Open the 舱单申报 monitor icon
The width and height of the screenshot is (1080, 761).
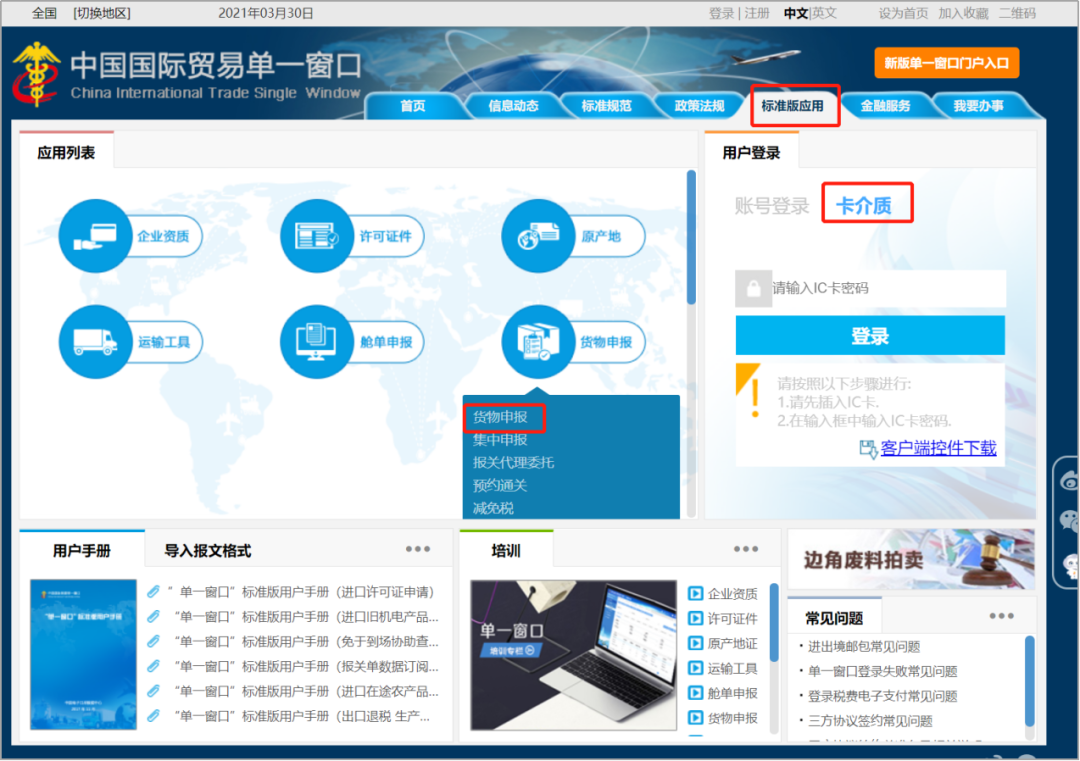click(317, 342)
